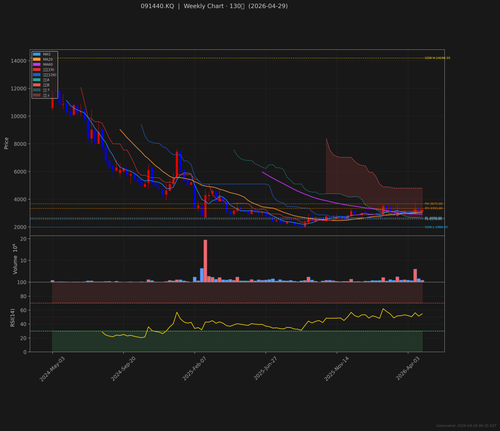Image resolution: width=500 pixels, height=431 pixels.
Task: Click the volume axis tick 20
Action: (x=23, y=239)
